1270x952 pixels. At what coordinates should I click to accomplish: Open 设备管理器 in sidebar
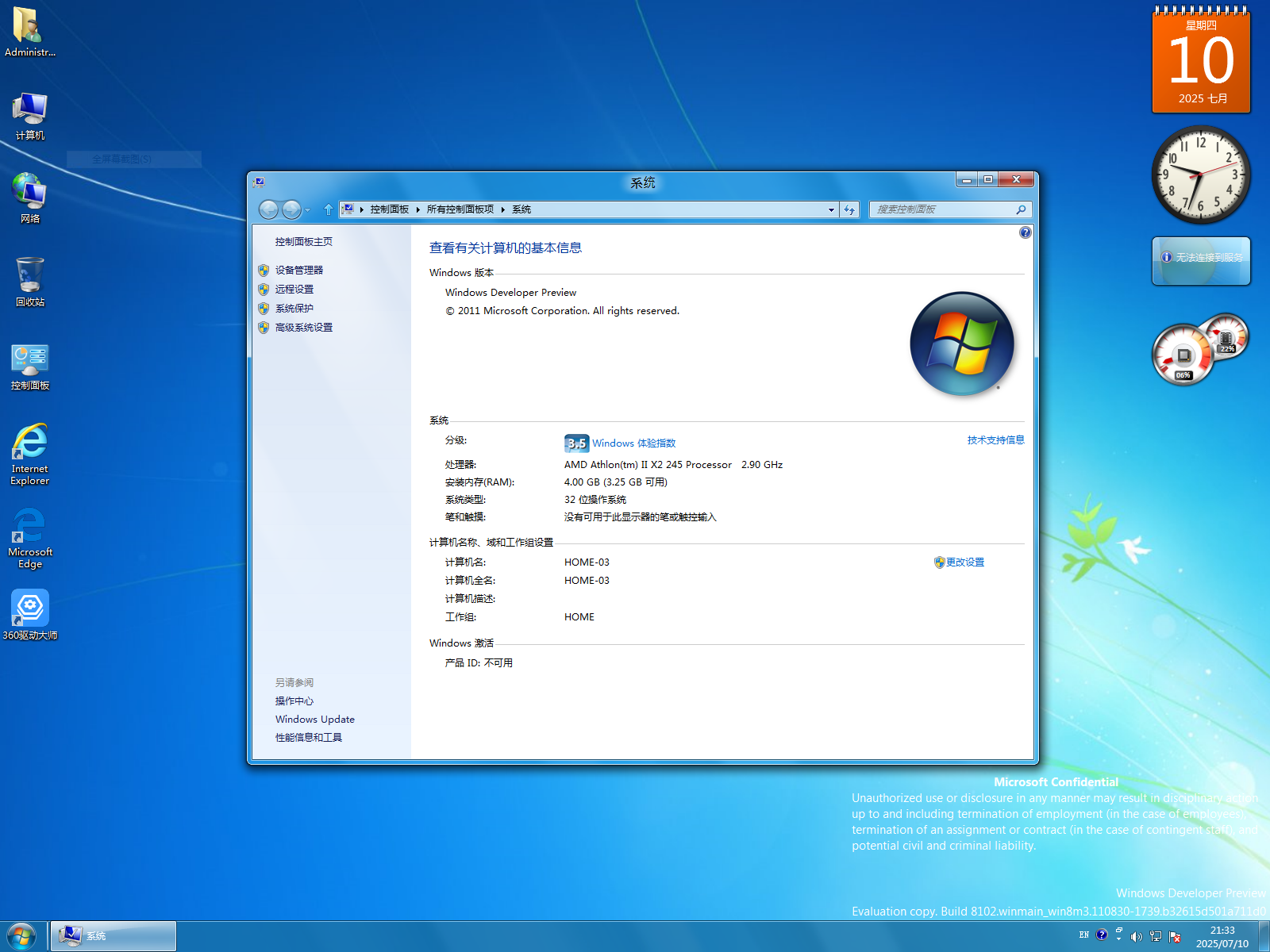coord(299,271)
